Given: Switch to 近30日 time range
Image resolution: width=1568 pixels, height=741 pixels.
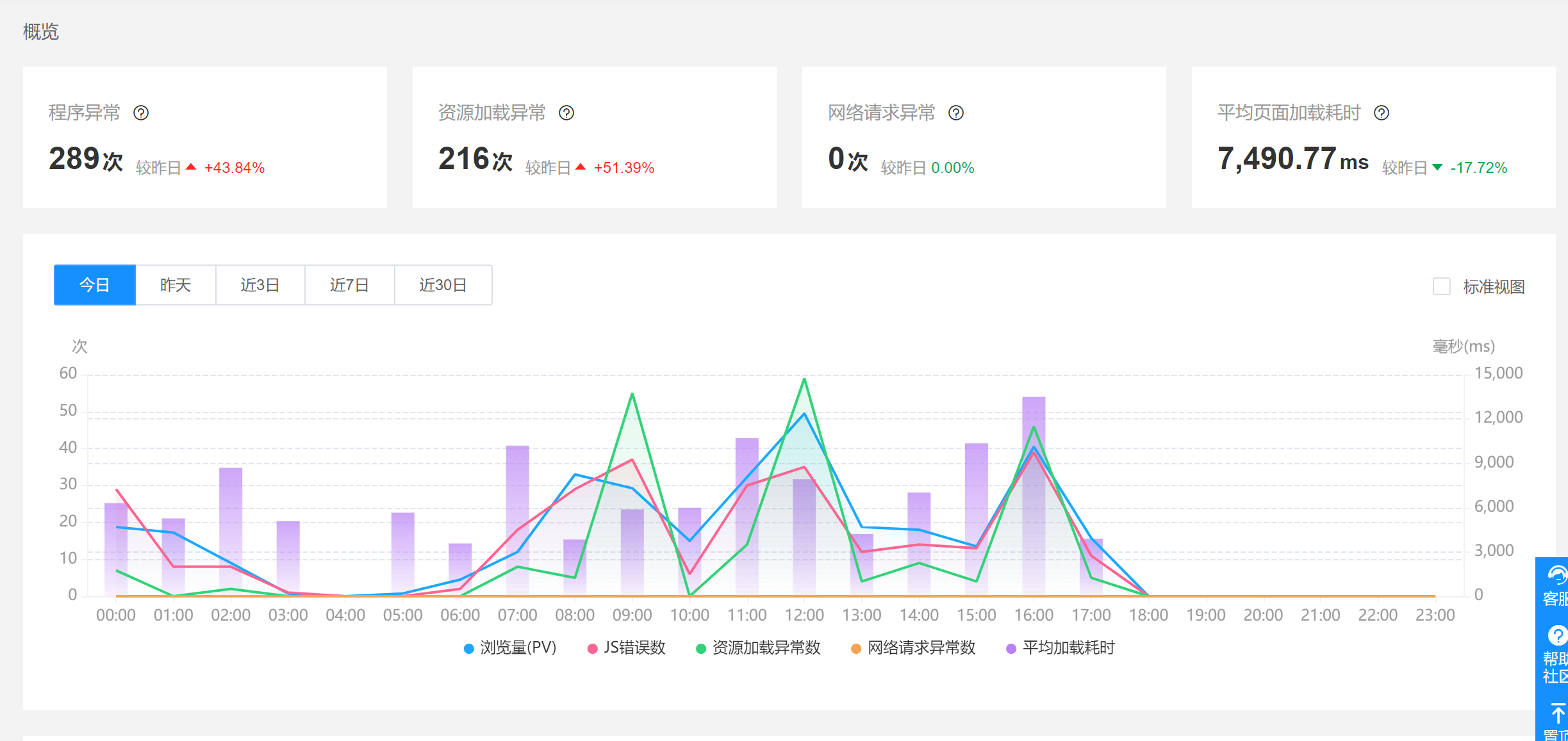Looking at the screenshot, I should click(443, 285).
